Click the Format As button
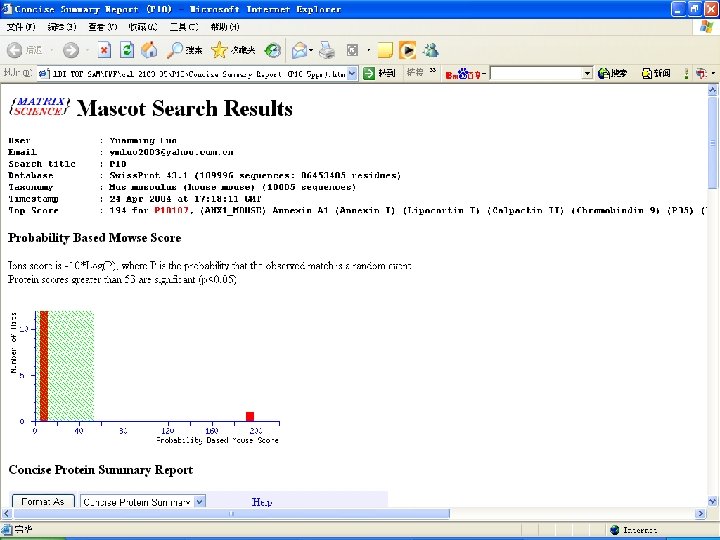Screen dimensions: 720x540 point(43,501)
